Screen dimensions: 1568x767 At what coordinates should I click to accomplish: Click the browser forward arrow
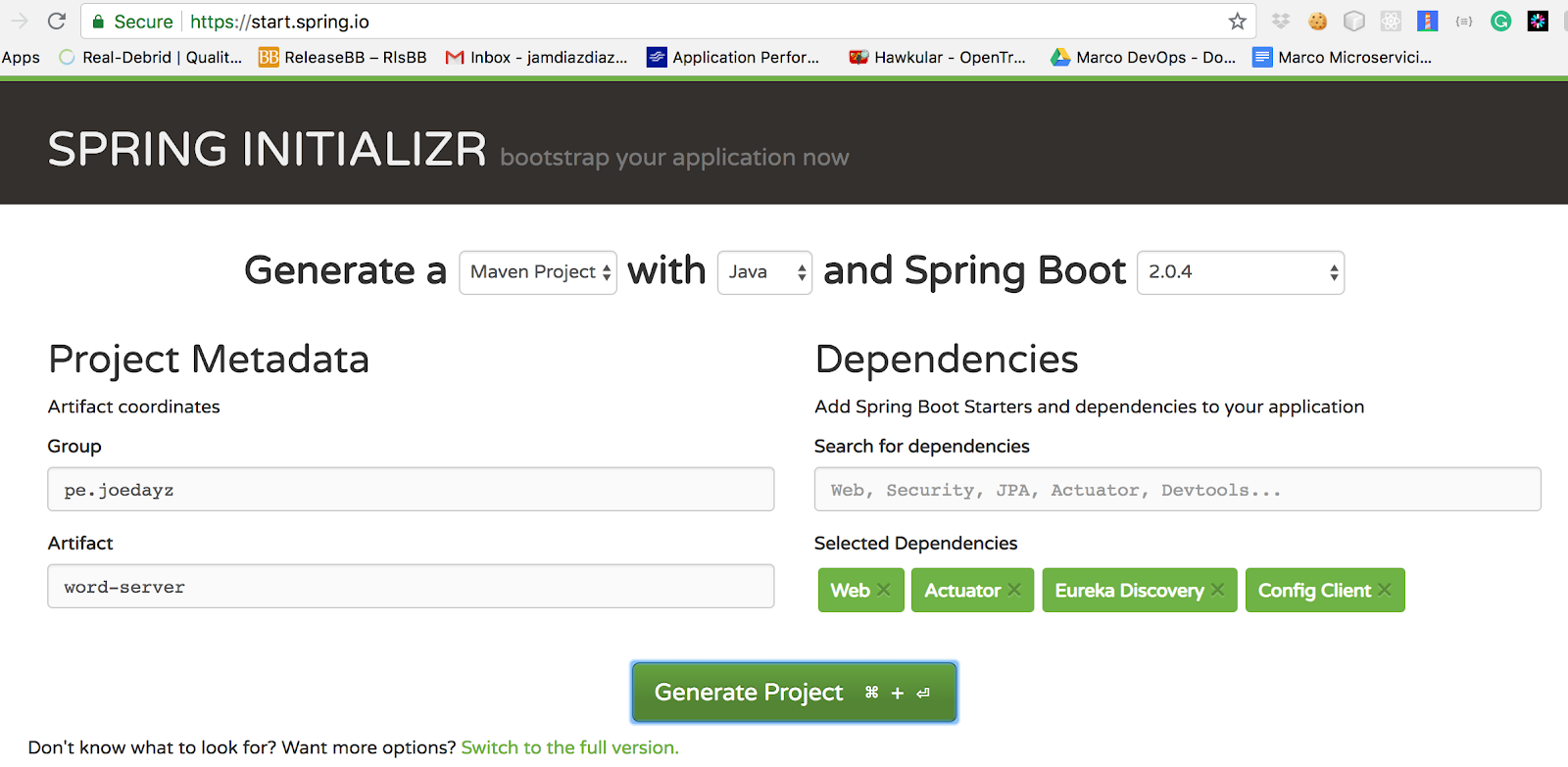pos(20,21)
